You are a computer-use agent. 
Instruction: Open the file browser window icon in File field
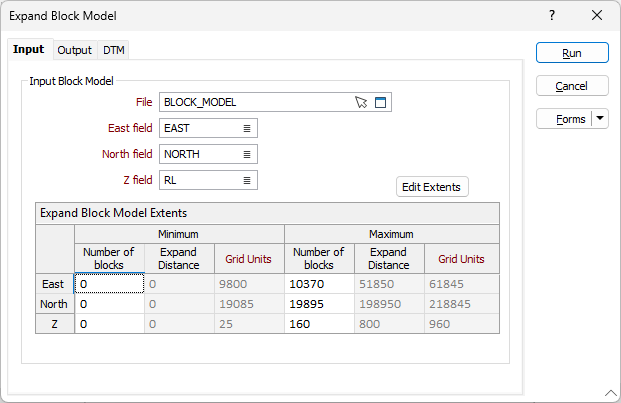coord(380,102)
